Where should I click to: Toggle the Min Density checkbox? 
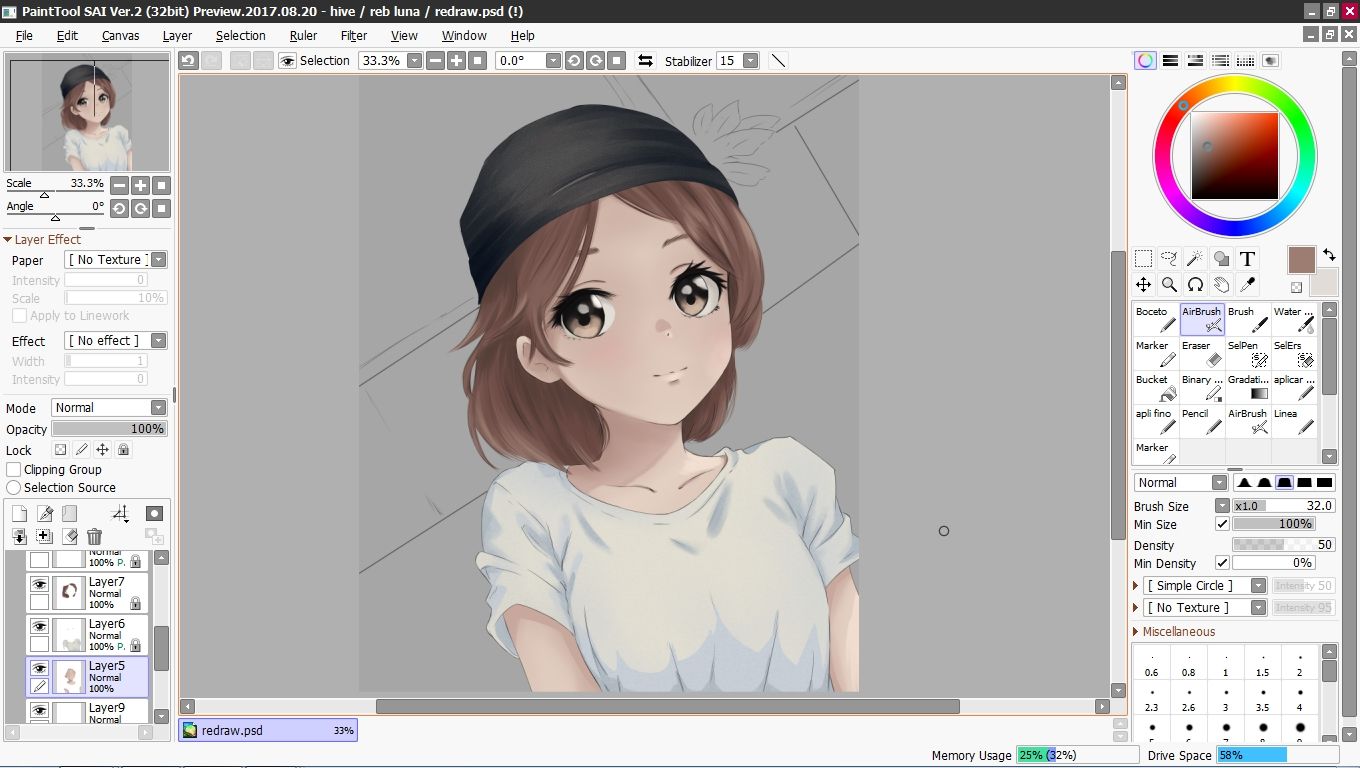tap(1222, 563)
